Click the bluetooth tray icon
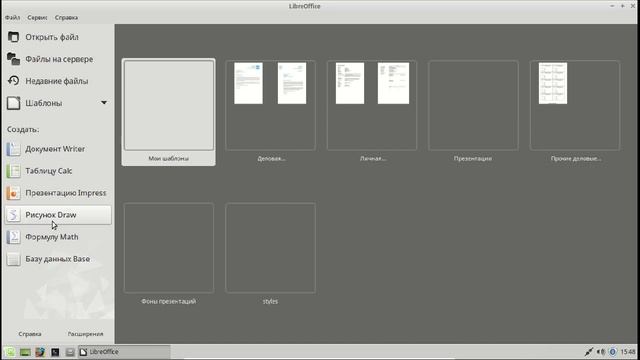The image size is (640, 360). click(x=613, y=352)
